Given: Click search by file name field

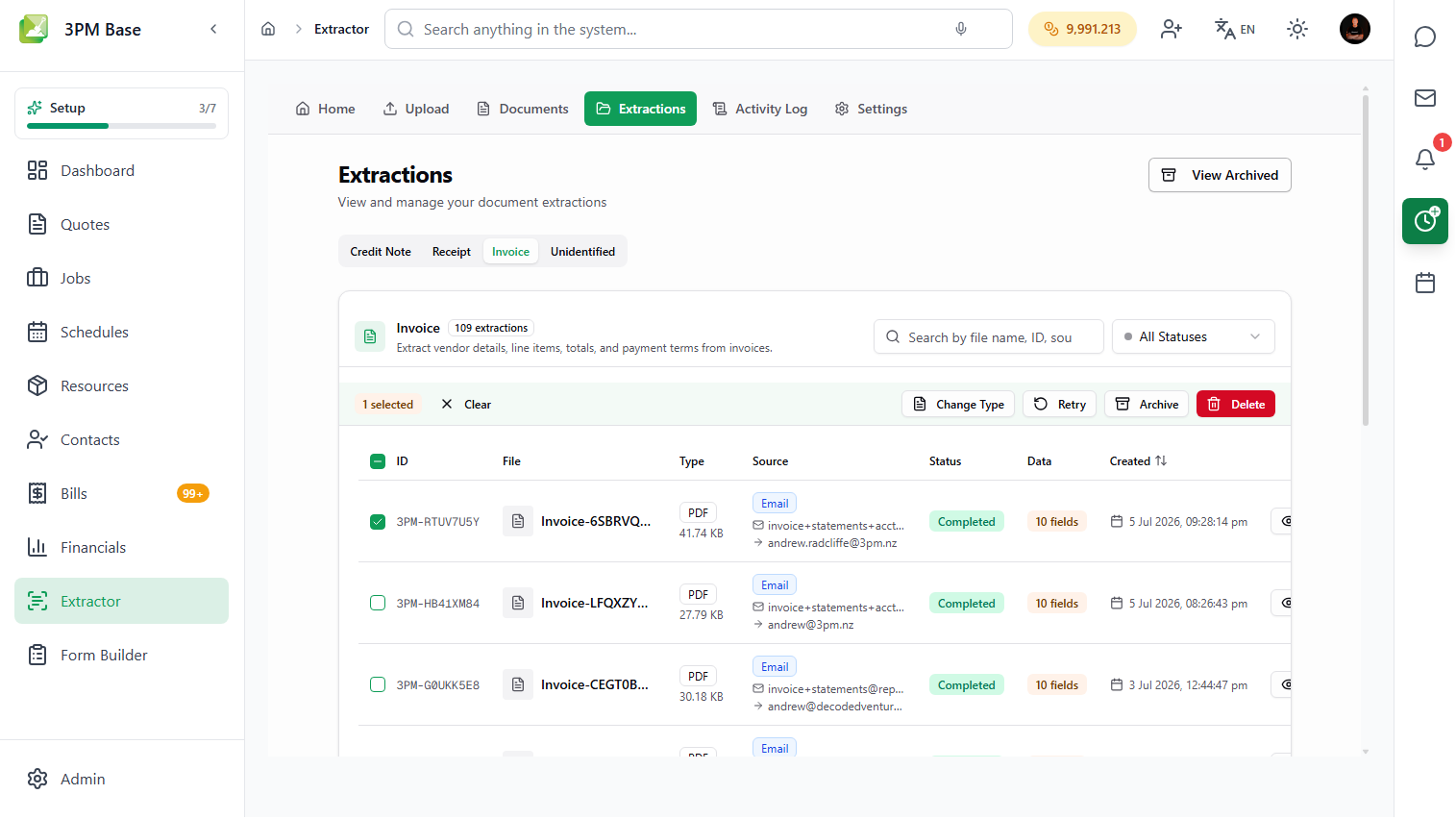Looking at the screenshot, I should coord(989,336).
